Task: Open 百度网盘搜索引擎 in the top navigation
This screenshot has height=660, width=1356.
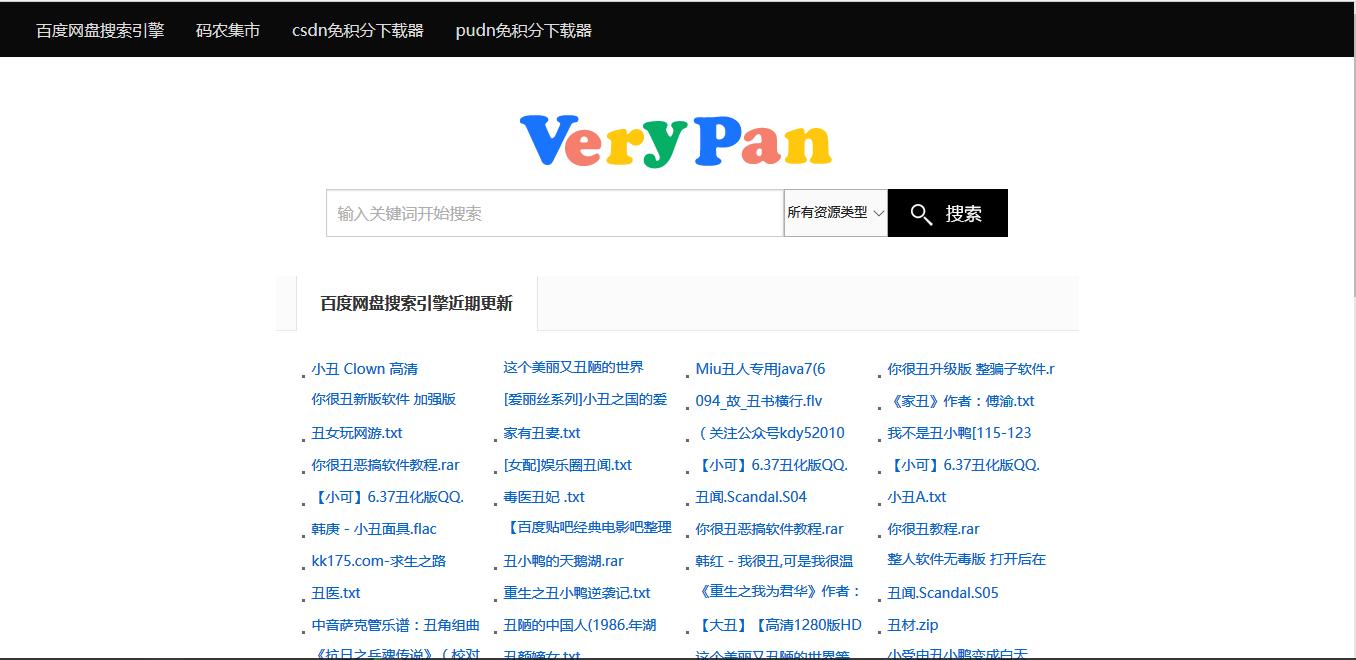Action: pos(100,30)
